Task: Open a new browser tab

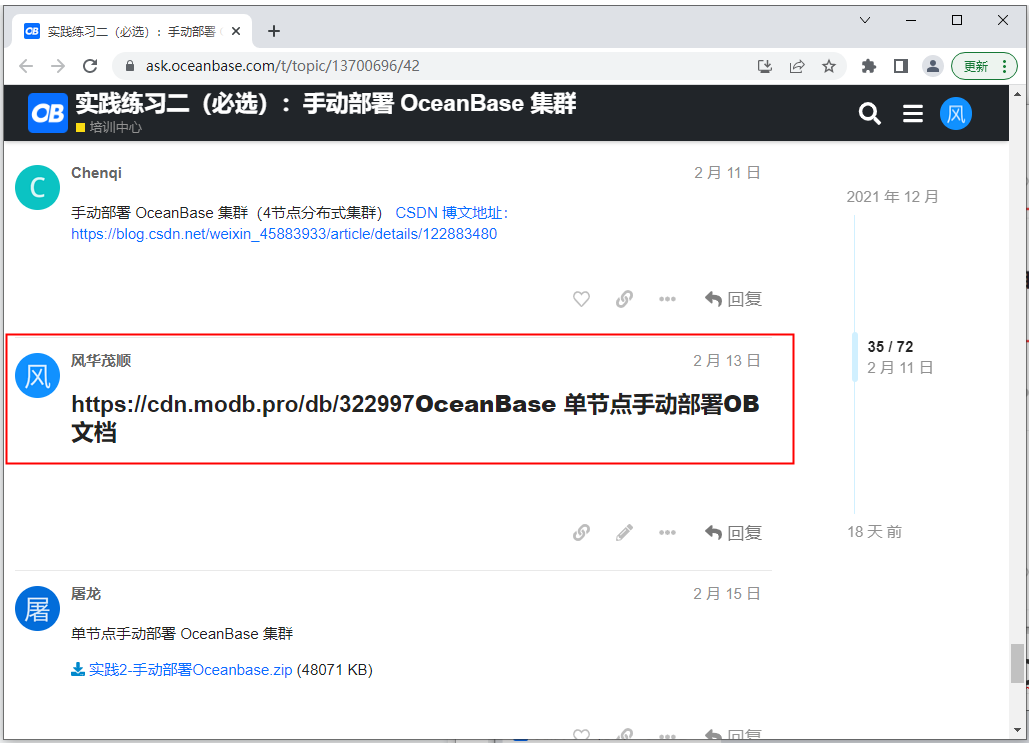Action: tap(274, 31)
